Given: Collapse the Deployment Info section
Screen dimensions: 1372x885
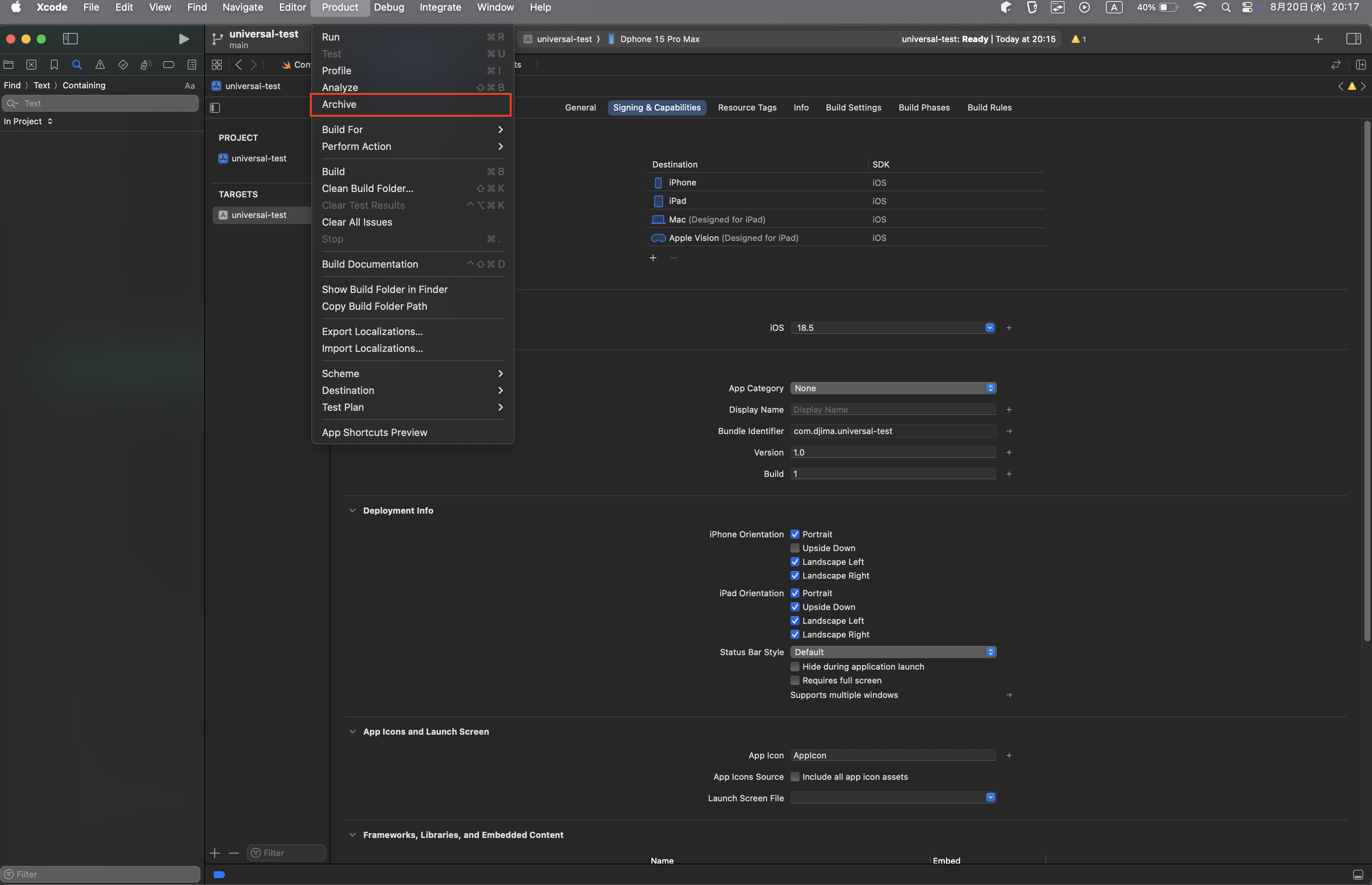Looking at the screenshot, I should (x=352, y=510).
